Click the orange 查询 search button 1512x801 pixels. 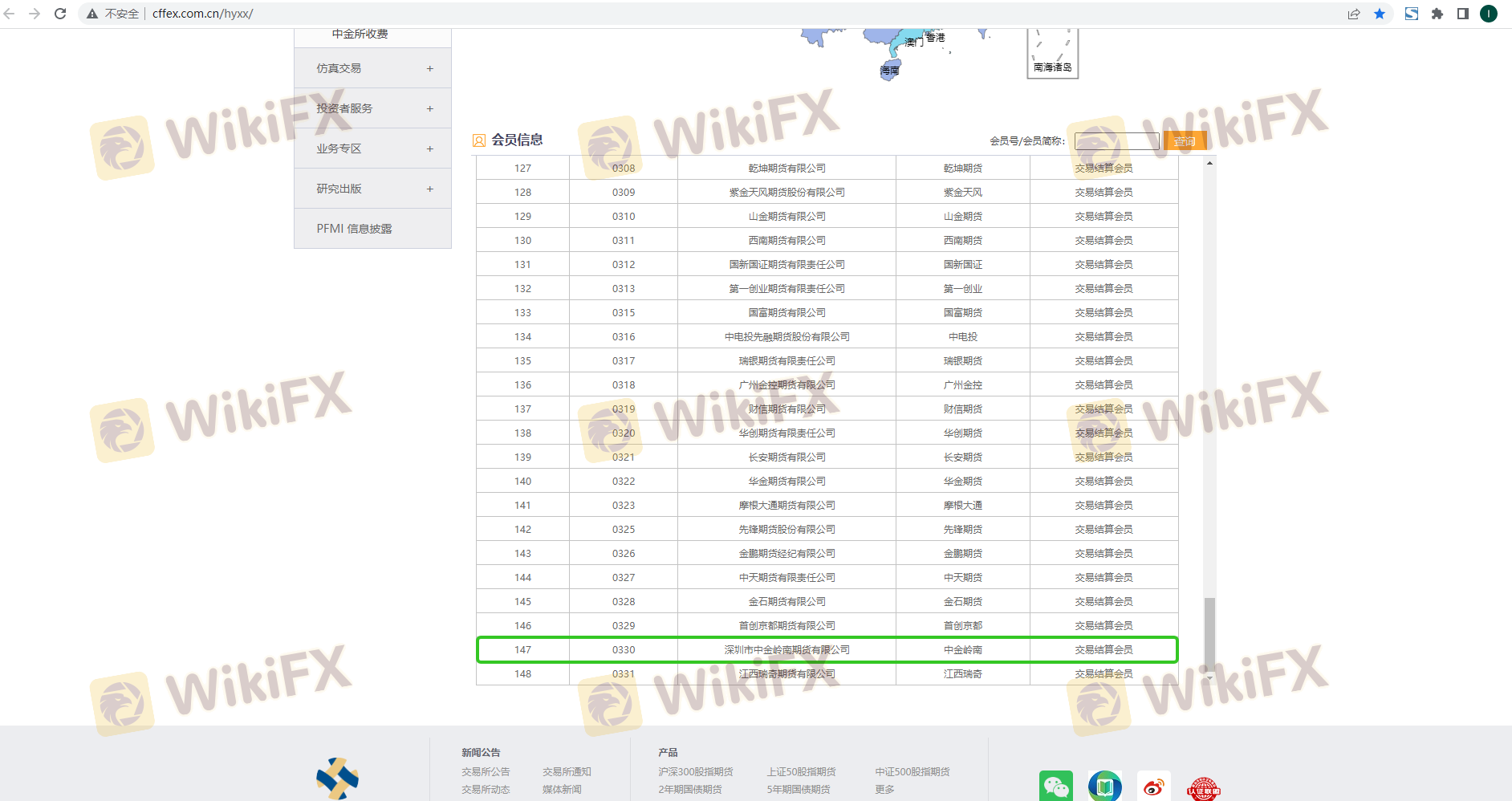pos(1185,141)
